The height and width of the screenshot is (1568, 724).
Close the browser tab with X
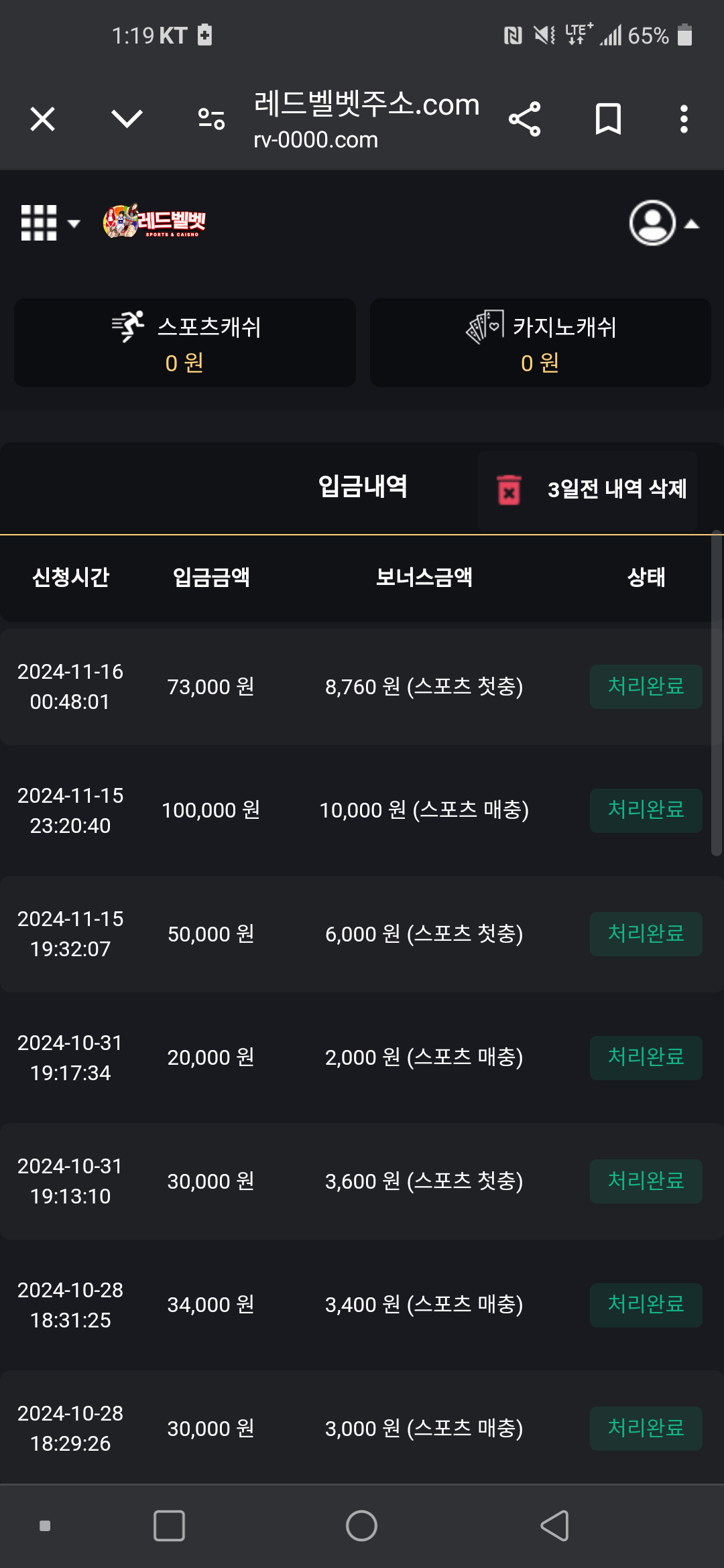(x=43, y=119)
